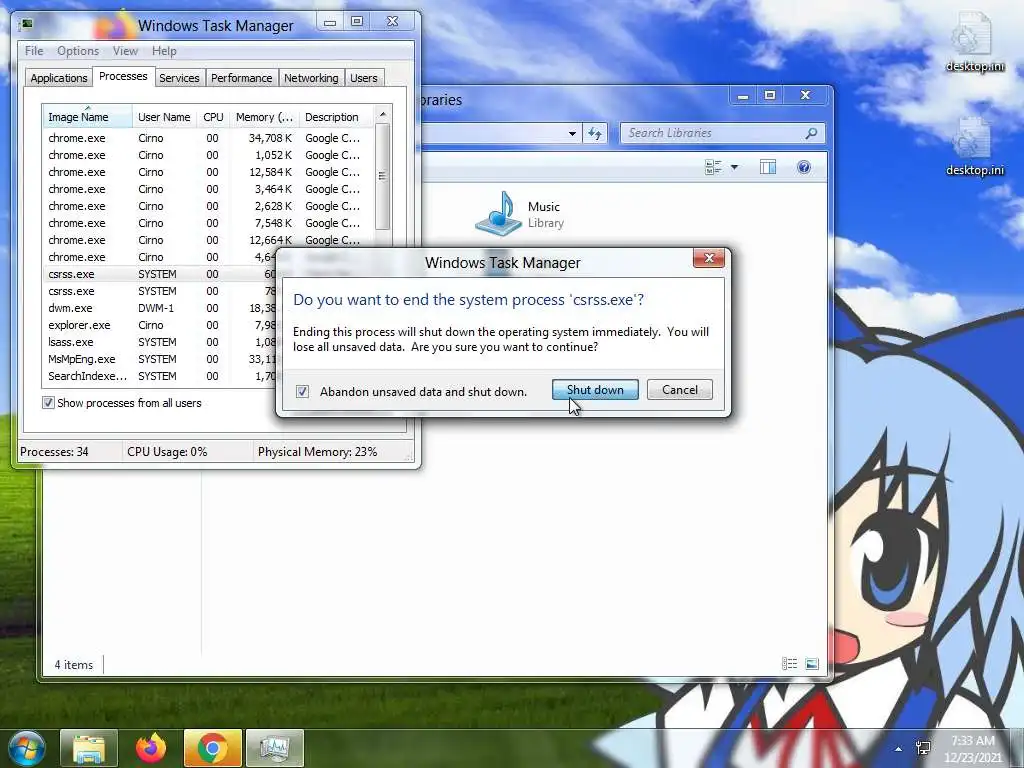1024x768 pixels.
Task: Select the dwm.exe process row
Action: (x=160, y=308)
